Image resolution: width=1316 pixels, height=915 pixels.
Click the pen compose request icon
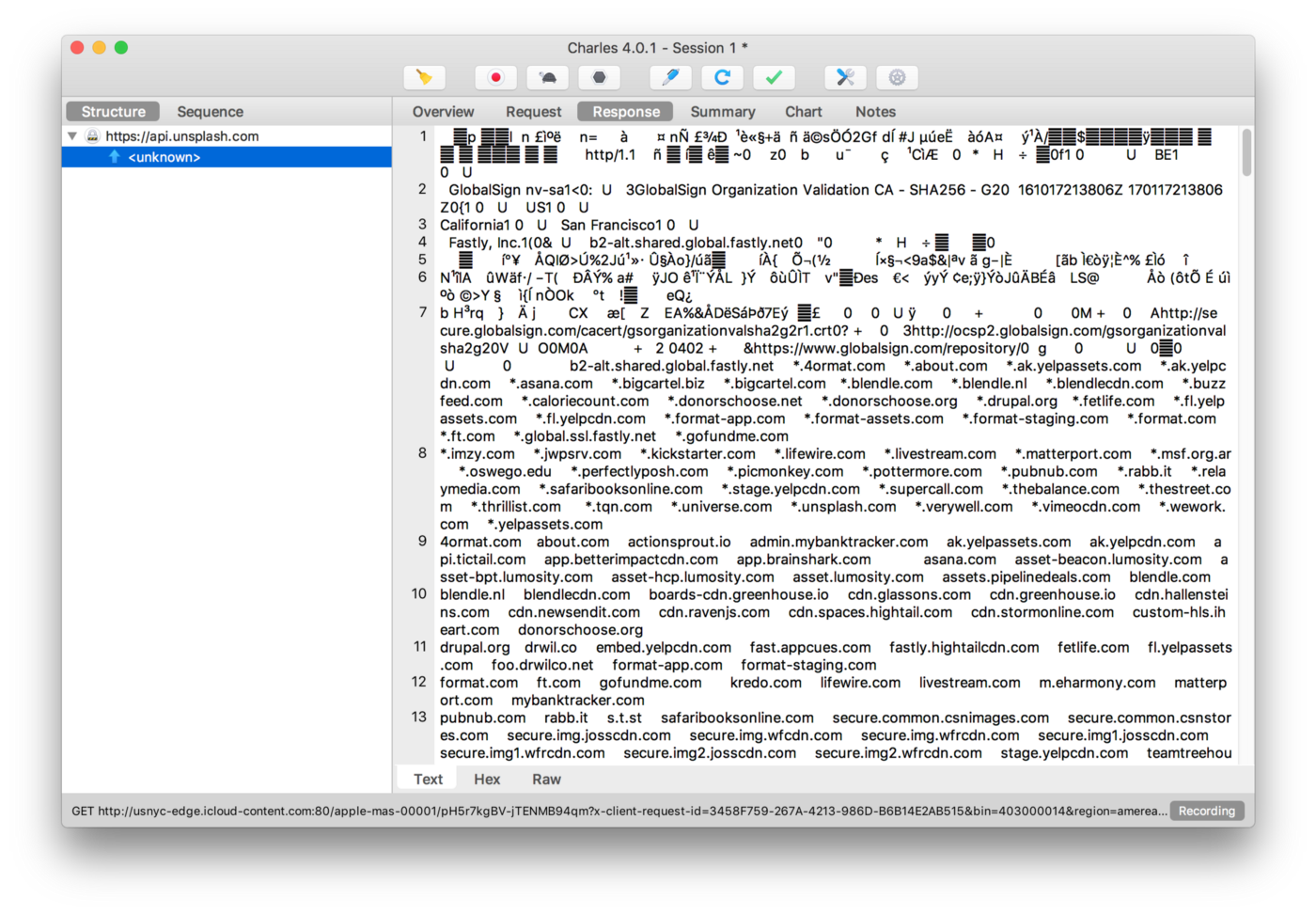[x=670, y=77]
